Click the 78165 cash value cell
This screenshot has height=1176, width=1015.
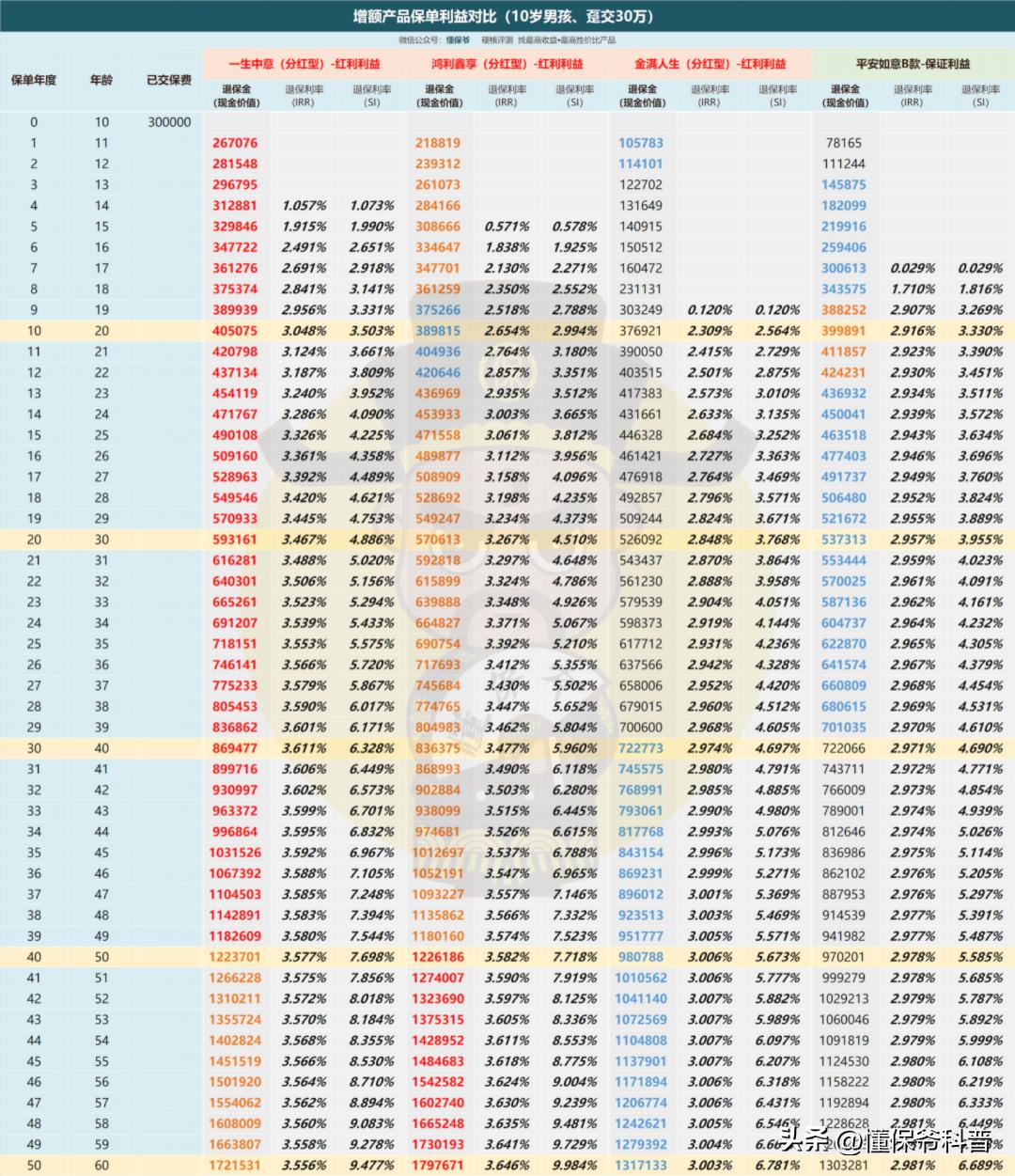844,143
